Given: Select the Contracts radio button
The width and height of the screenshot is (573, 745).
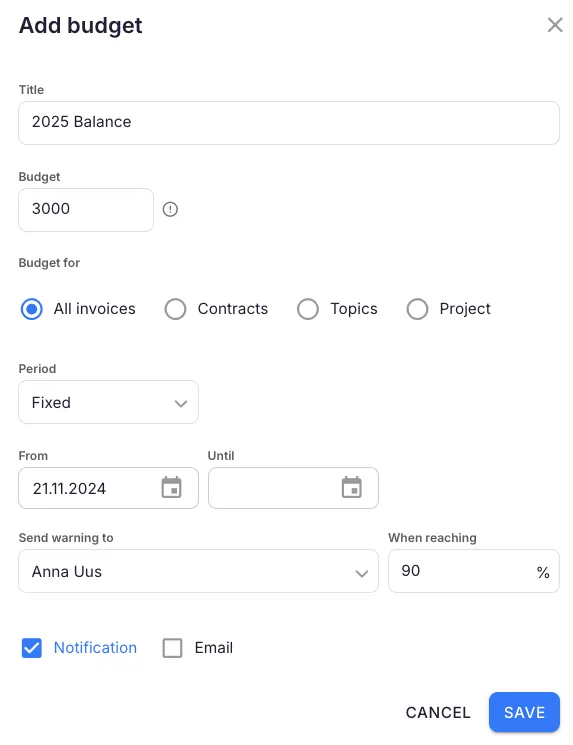Looking at the screenshot, I should click(x=175, y=309).
